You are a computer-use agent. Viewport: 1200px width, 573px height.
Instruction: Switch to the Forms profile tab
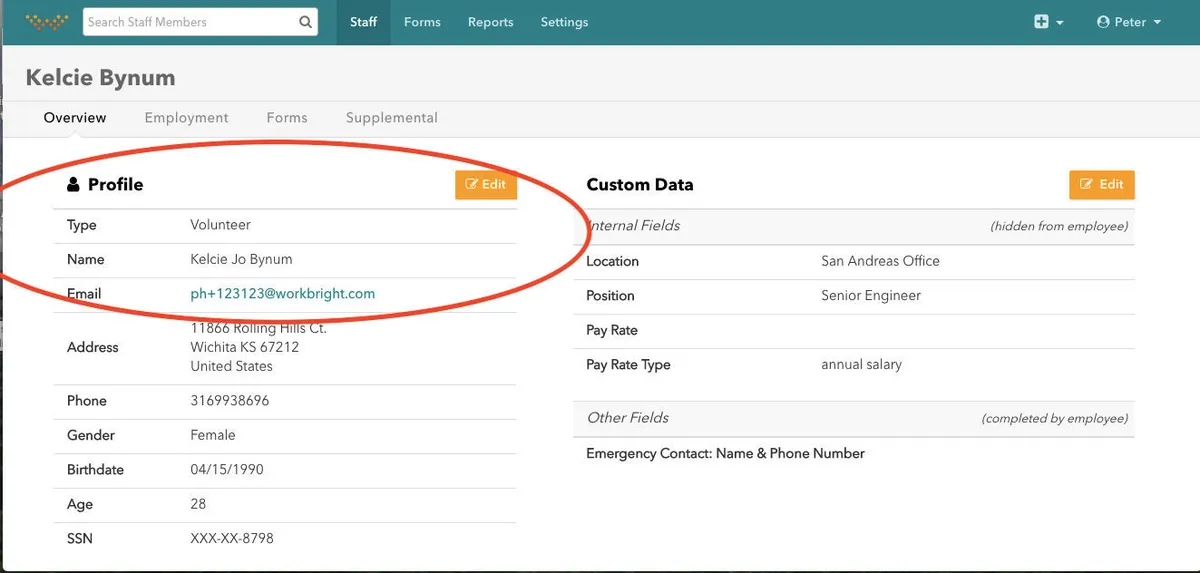pyautogui.click(x=287, y=118)
